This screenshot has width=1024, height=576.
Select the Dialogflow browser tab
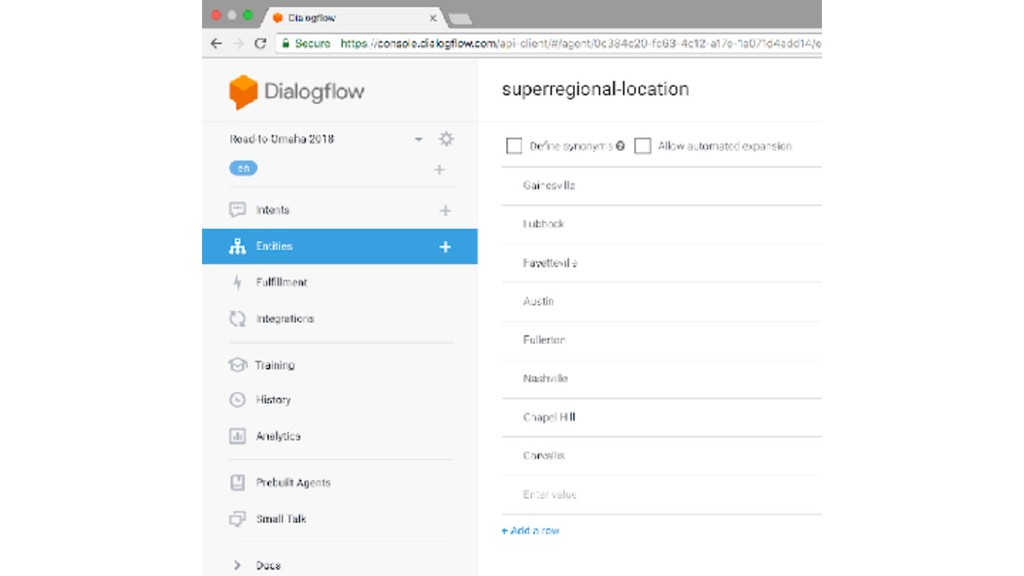click(x=353, y=18)
